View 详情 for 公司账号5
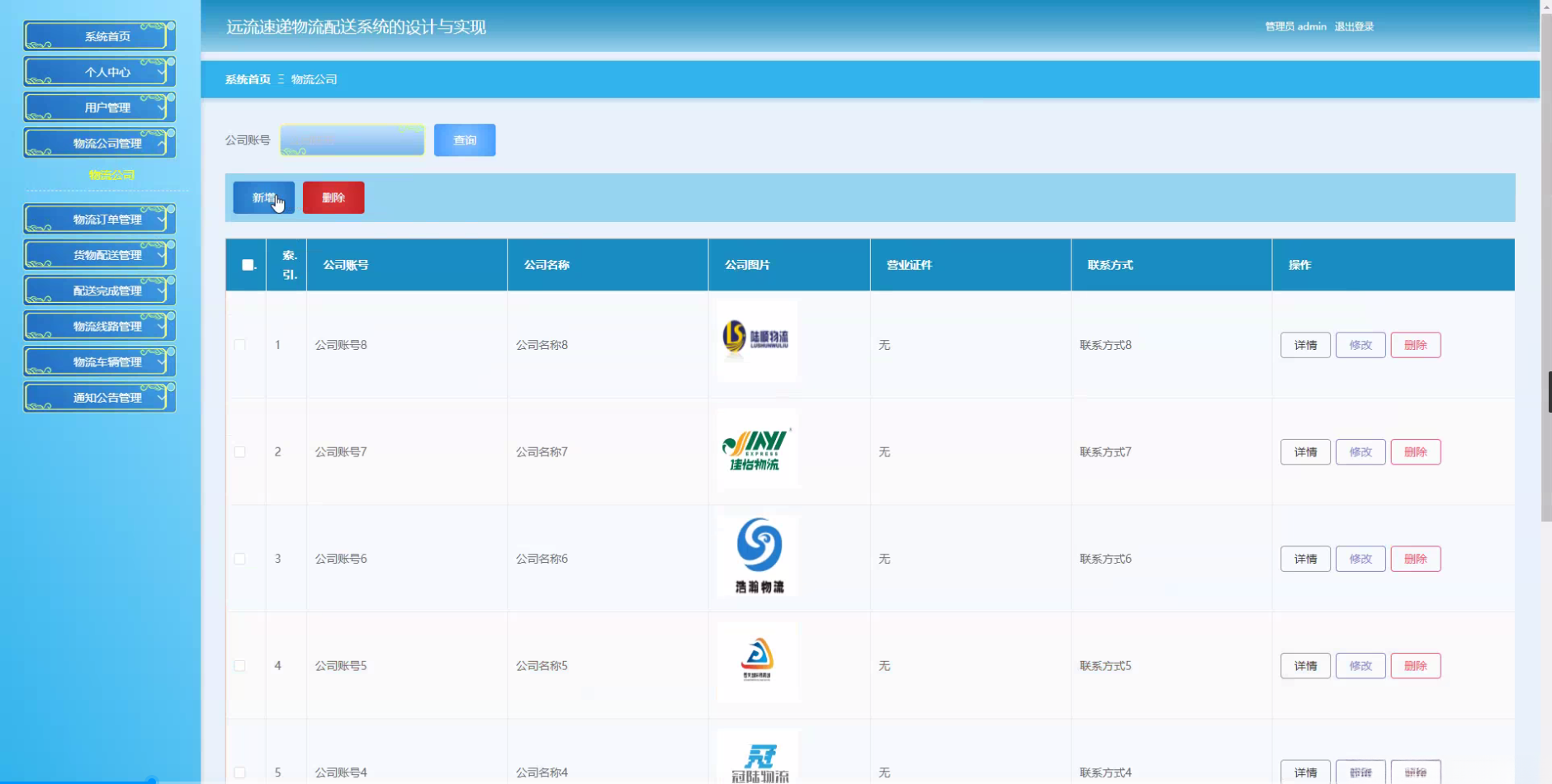 [1305, 666]
